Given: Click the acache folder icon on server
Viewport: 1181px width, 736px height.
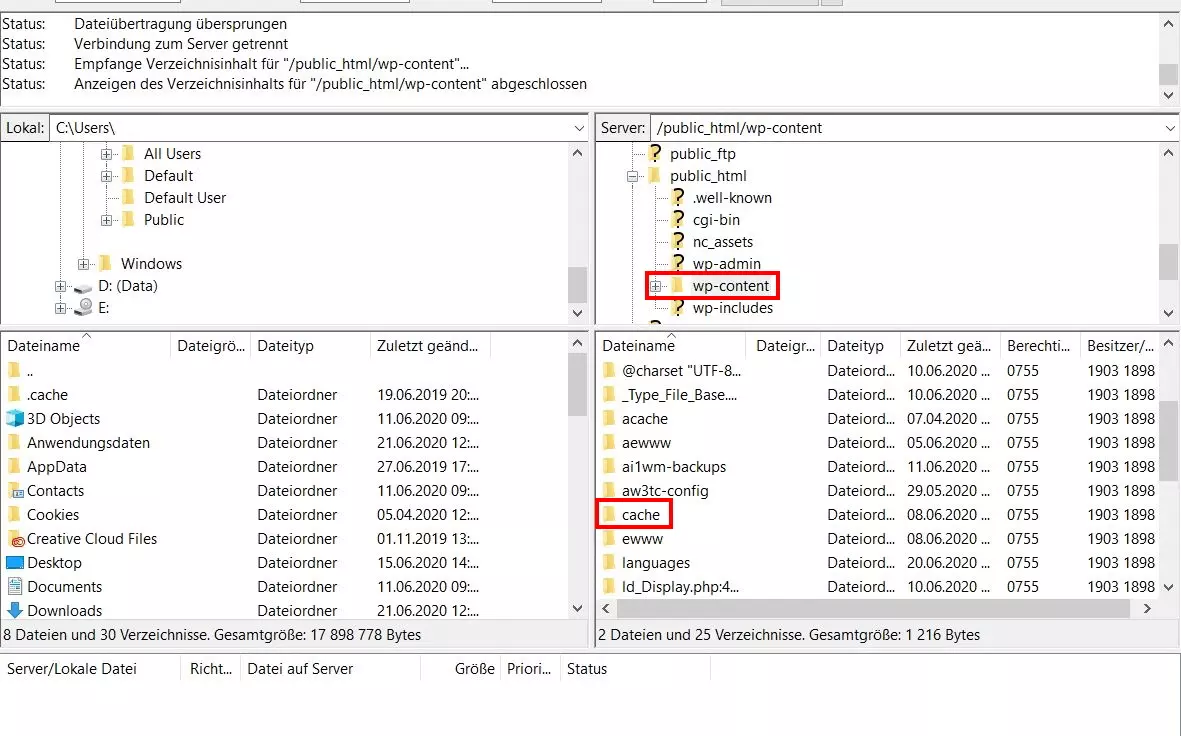Looking at the screenshot, I should tap(609, 418).
